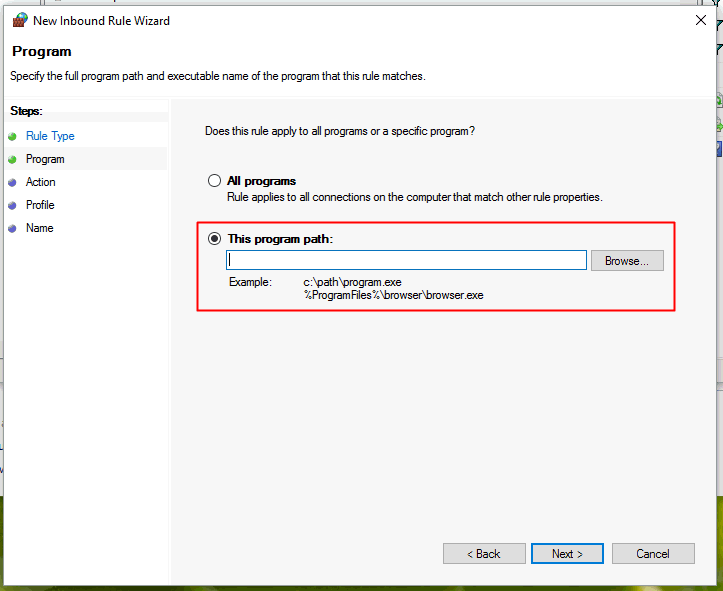Select the Action step in sidebar

(41, 182)
